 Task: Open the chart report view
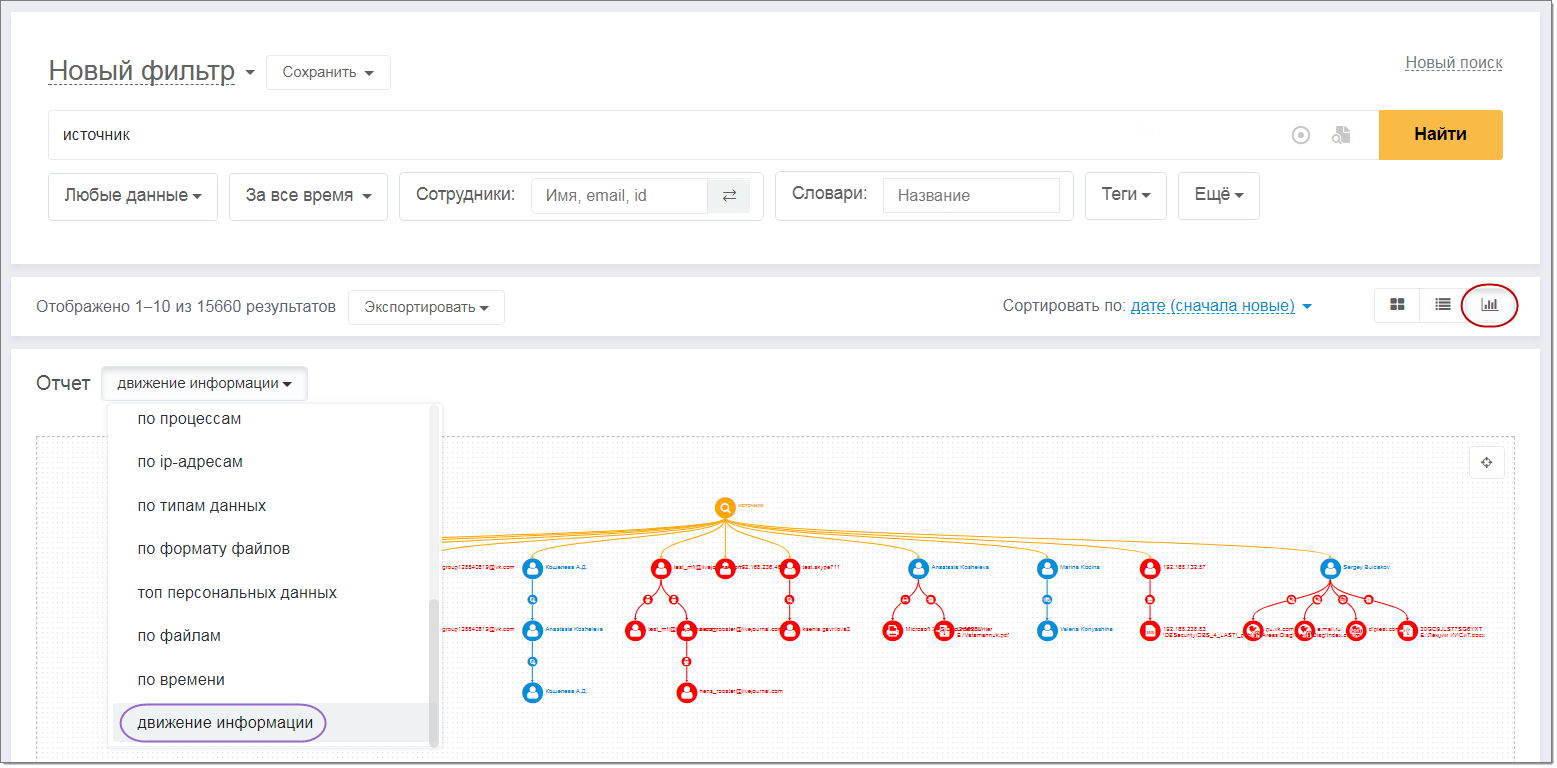pos(1490,304)
